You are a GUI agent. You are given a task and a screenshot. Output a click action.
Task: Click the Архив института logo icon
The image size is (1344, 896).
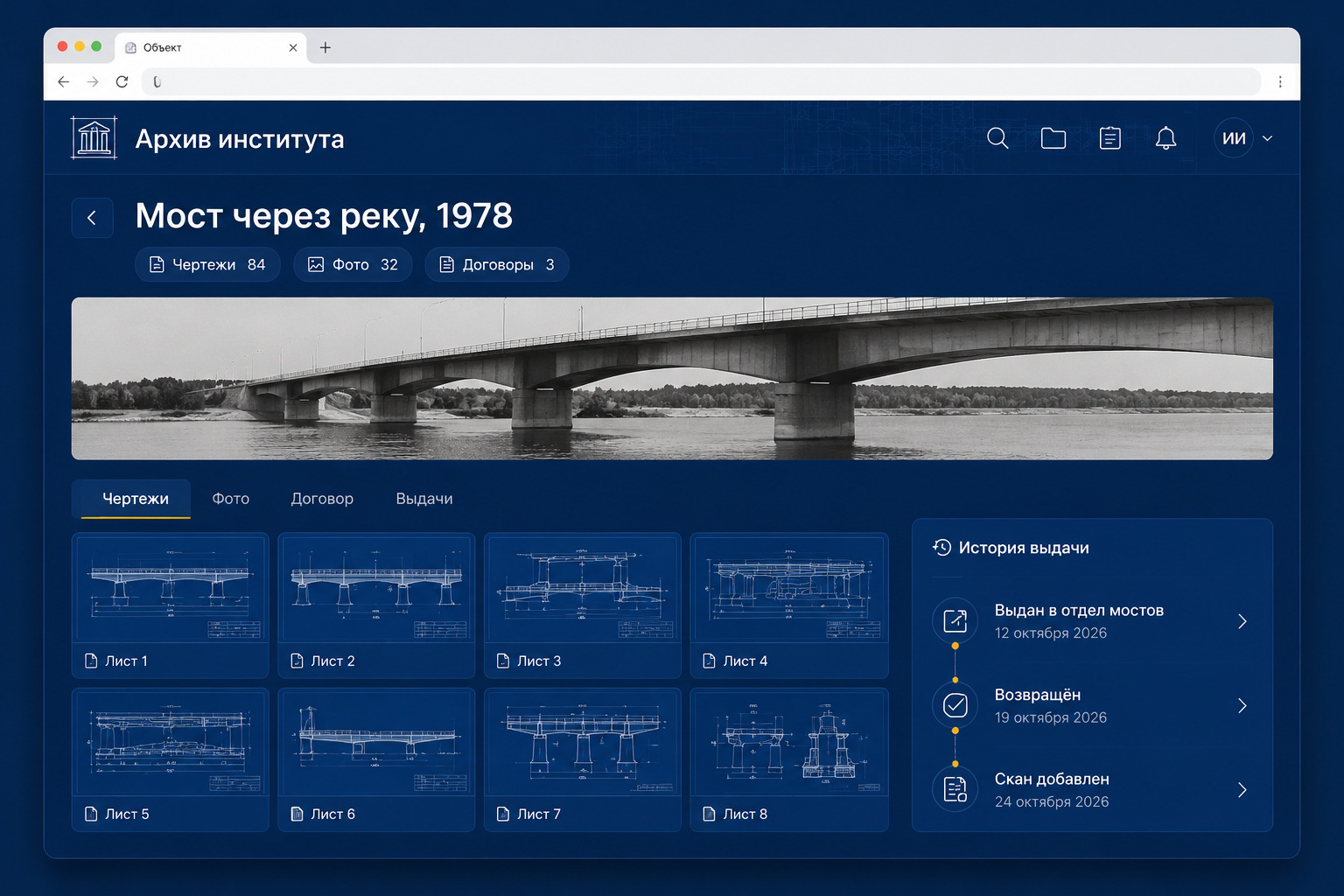coord(94,138)
